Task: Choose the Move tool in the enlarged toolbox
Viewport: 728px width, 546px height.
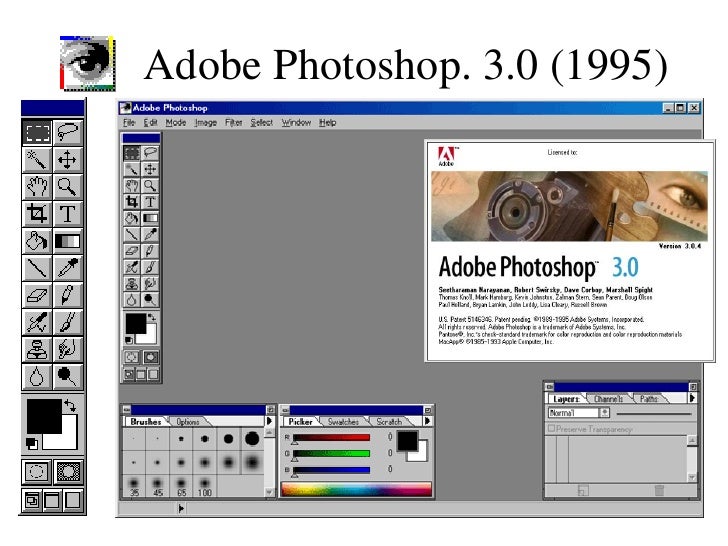Action: tap(68, 160)
